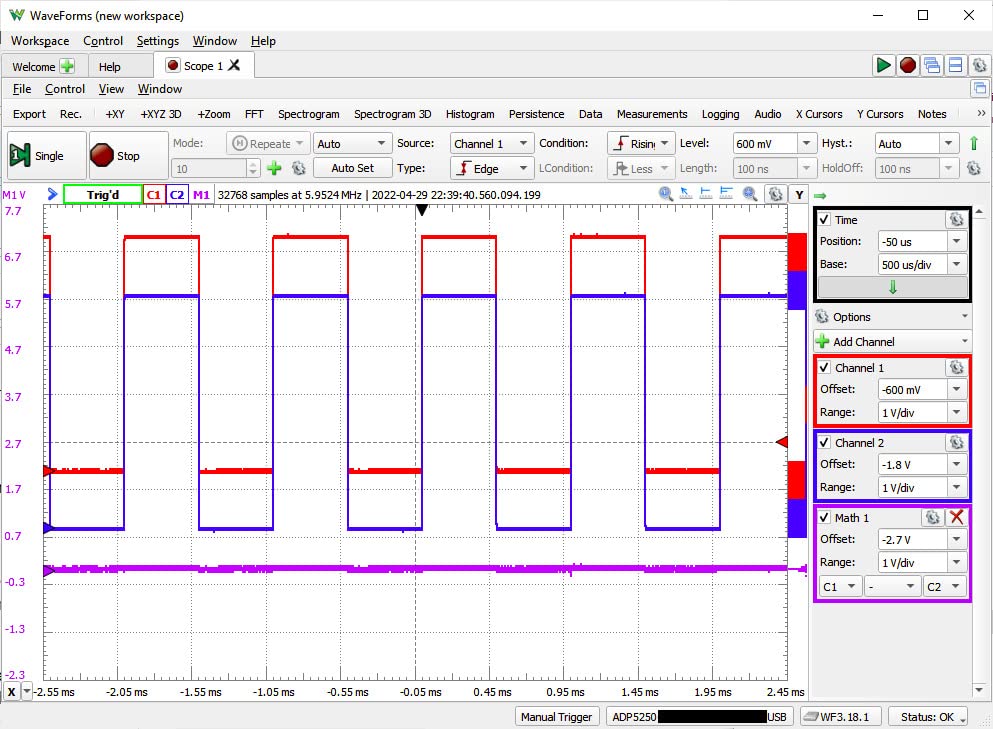Open the trigger Type Edge dropdown

(491, 168)
